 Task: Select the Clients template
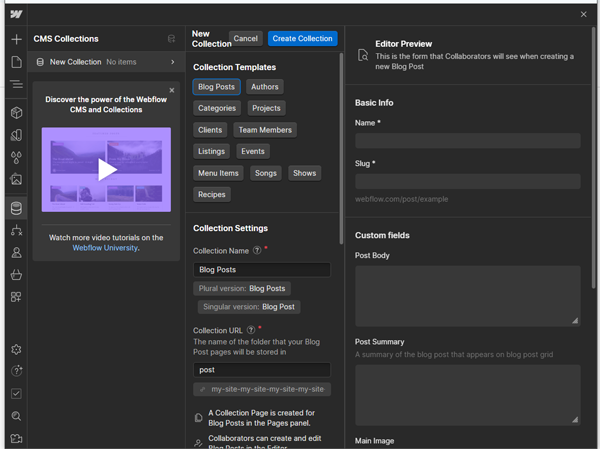pos(210,130)
